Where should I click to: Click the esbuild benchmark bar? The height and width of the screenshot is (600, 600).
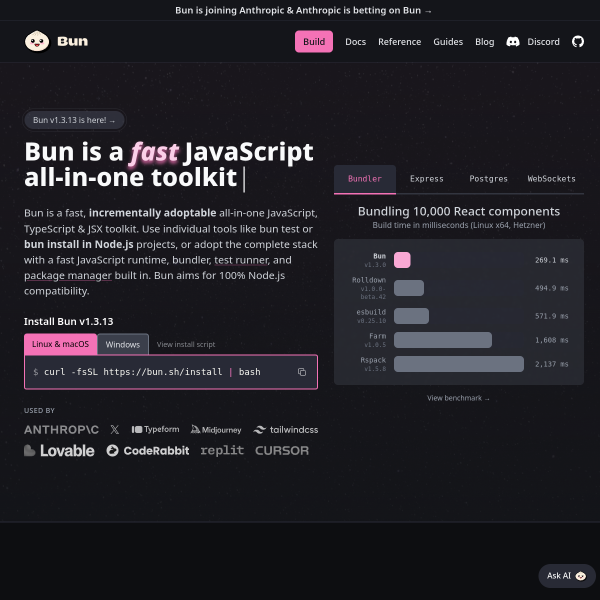pos(411,316)
